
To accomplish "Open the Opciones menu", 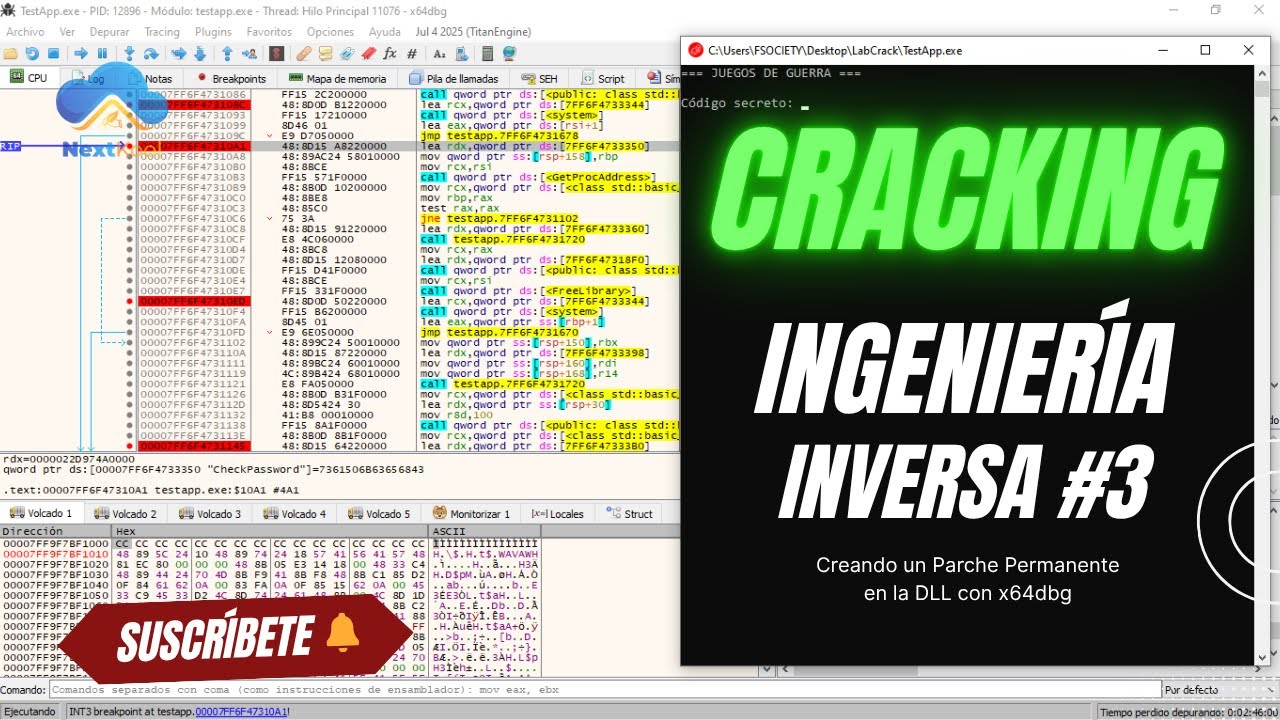I will [330, 32].
